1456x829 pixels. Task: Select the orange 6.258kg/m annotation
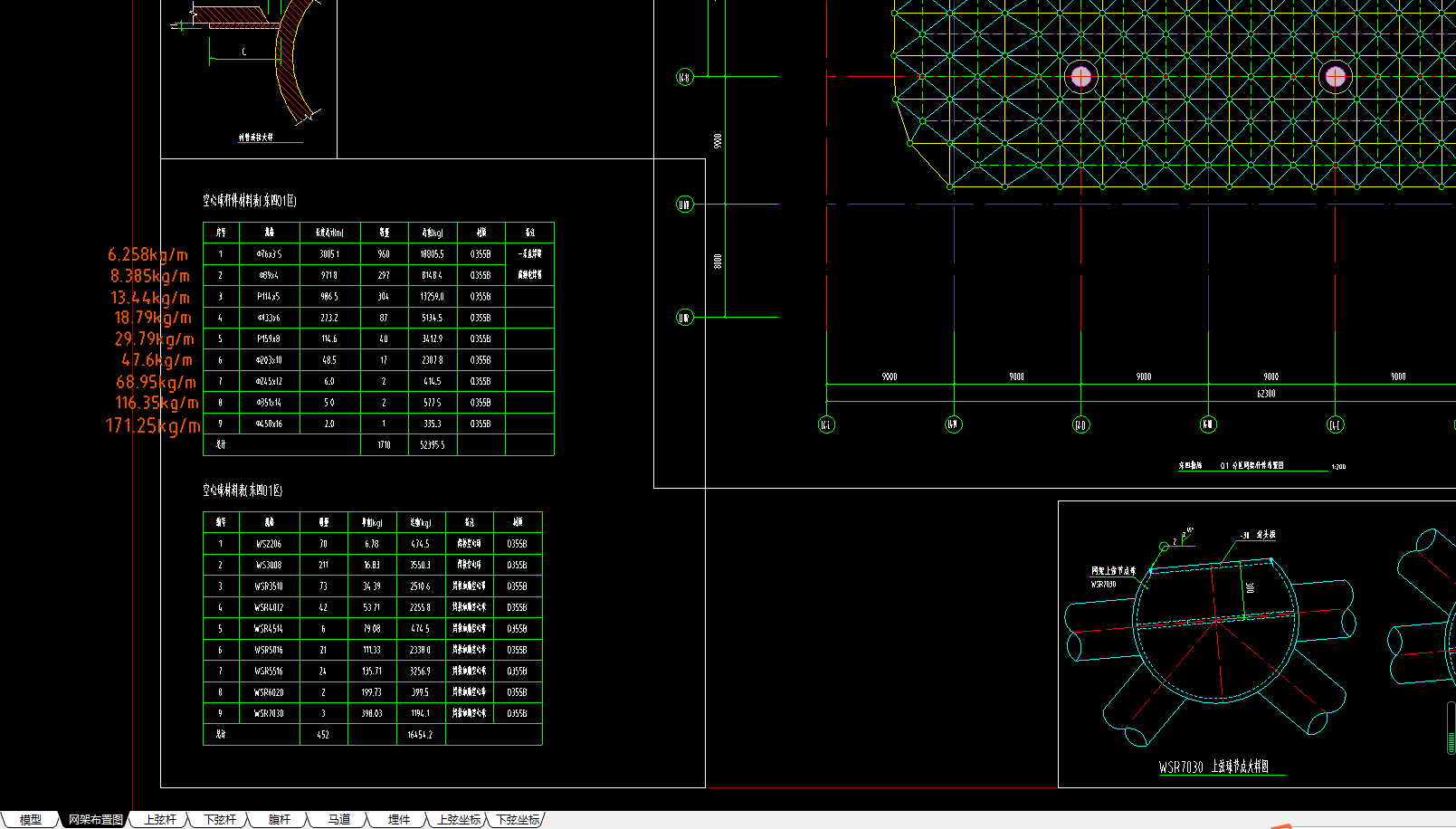click(x=148, y=255)
